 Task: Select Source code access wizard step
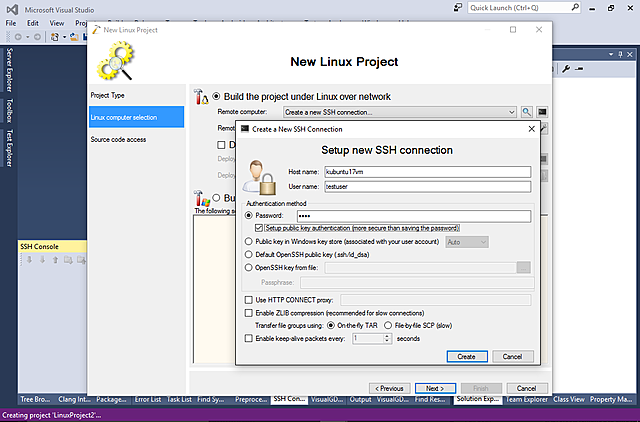[x=136, y=139]
